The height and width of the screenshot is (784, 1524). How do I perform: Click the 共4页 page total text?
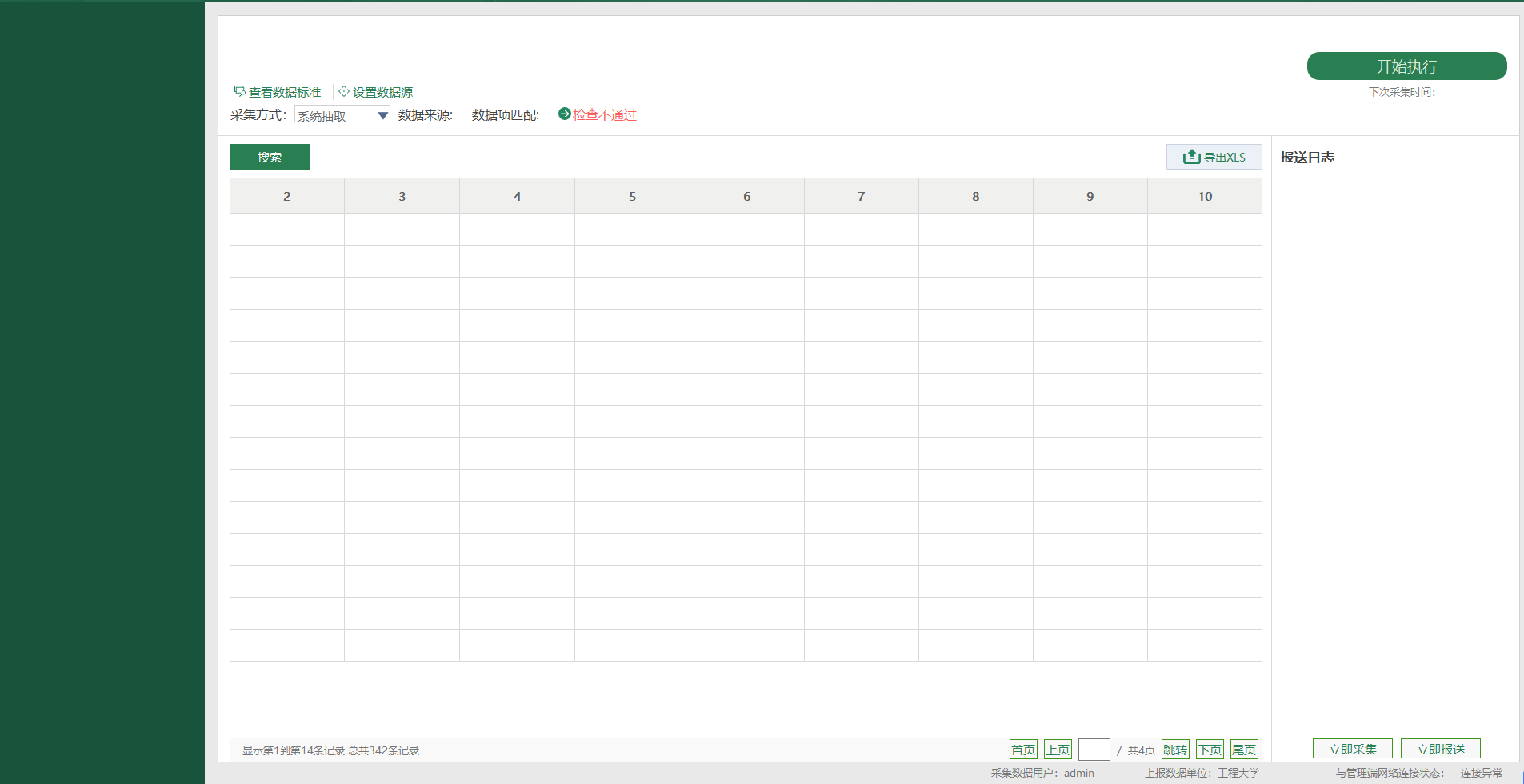point(1141,750)
